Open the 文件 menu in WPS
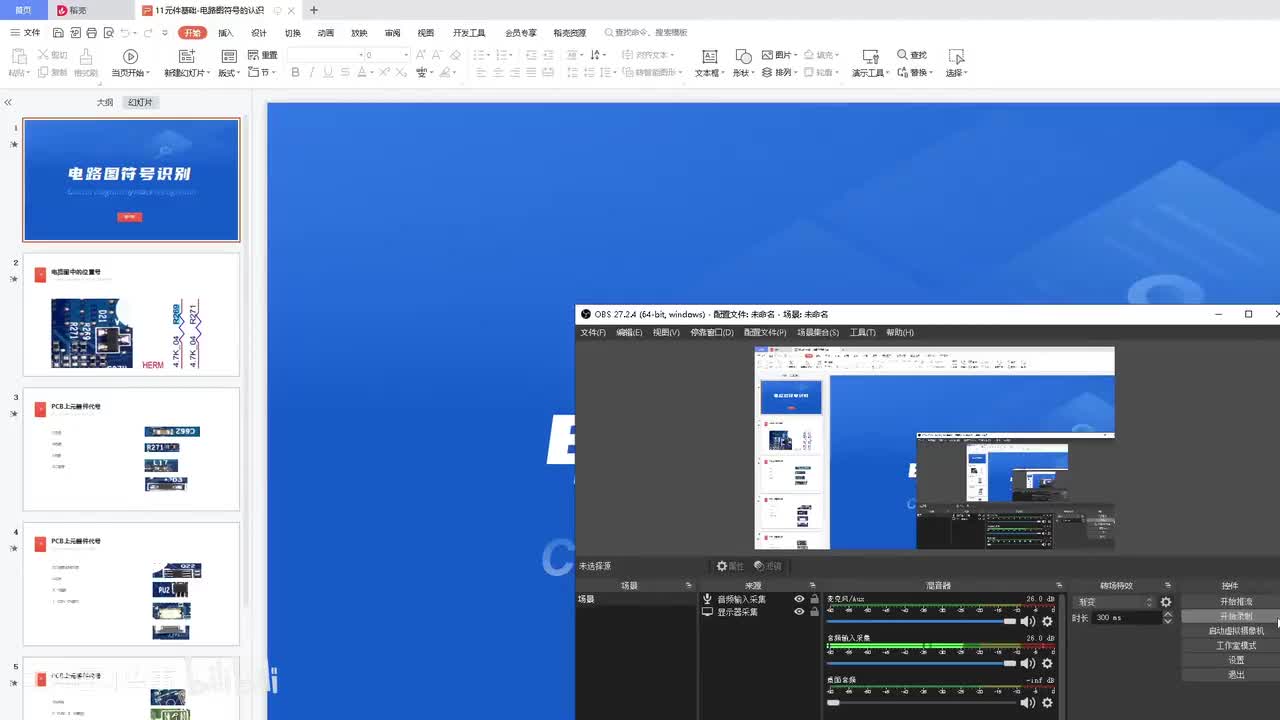Screen dimensions: 1280x720 coord(26,33)
